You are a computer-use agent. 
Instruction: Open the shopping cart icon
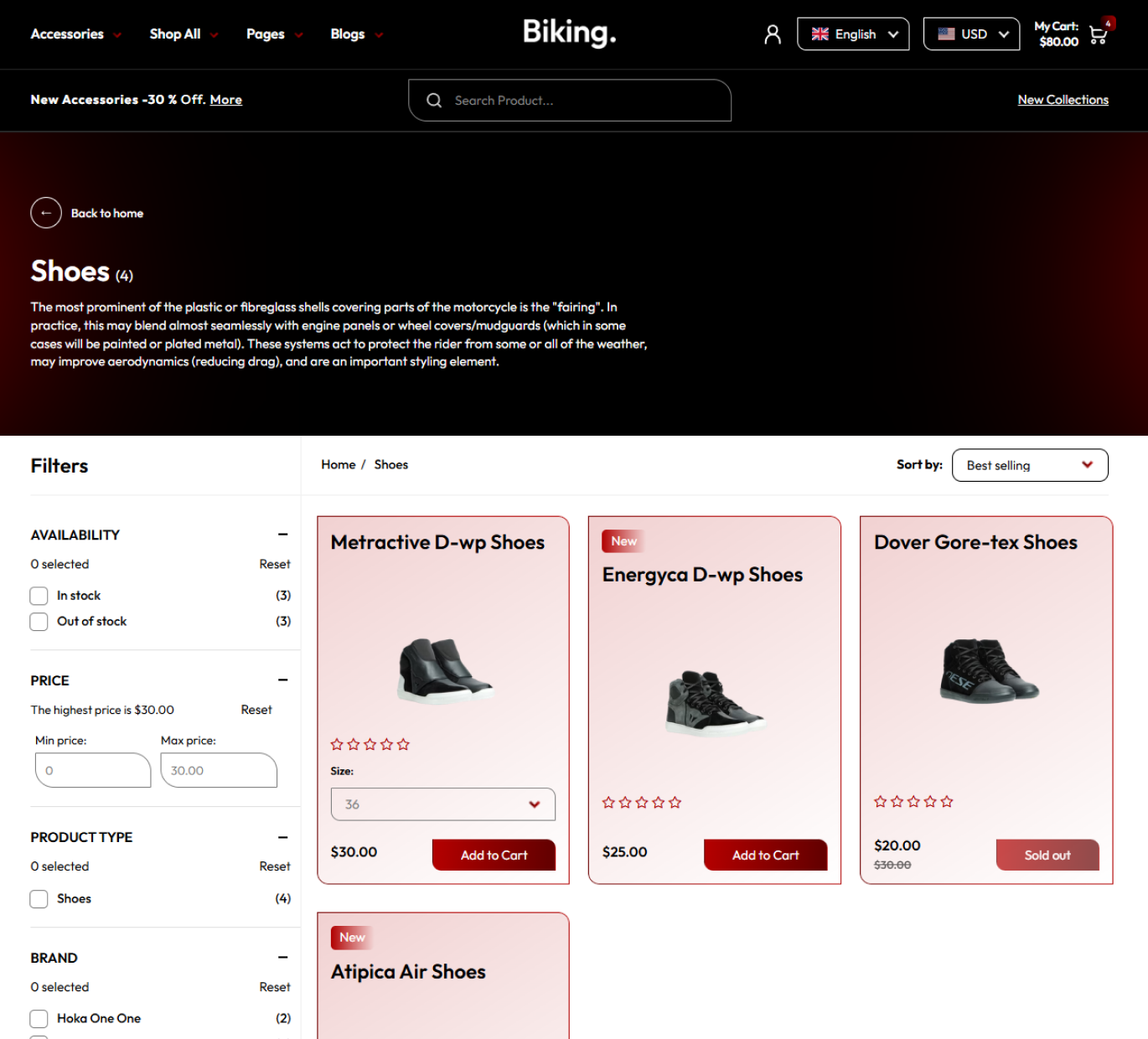point(1099,34)
